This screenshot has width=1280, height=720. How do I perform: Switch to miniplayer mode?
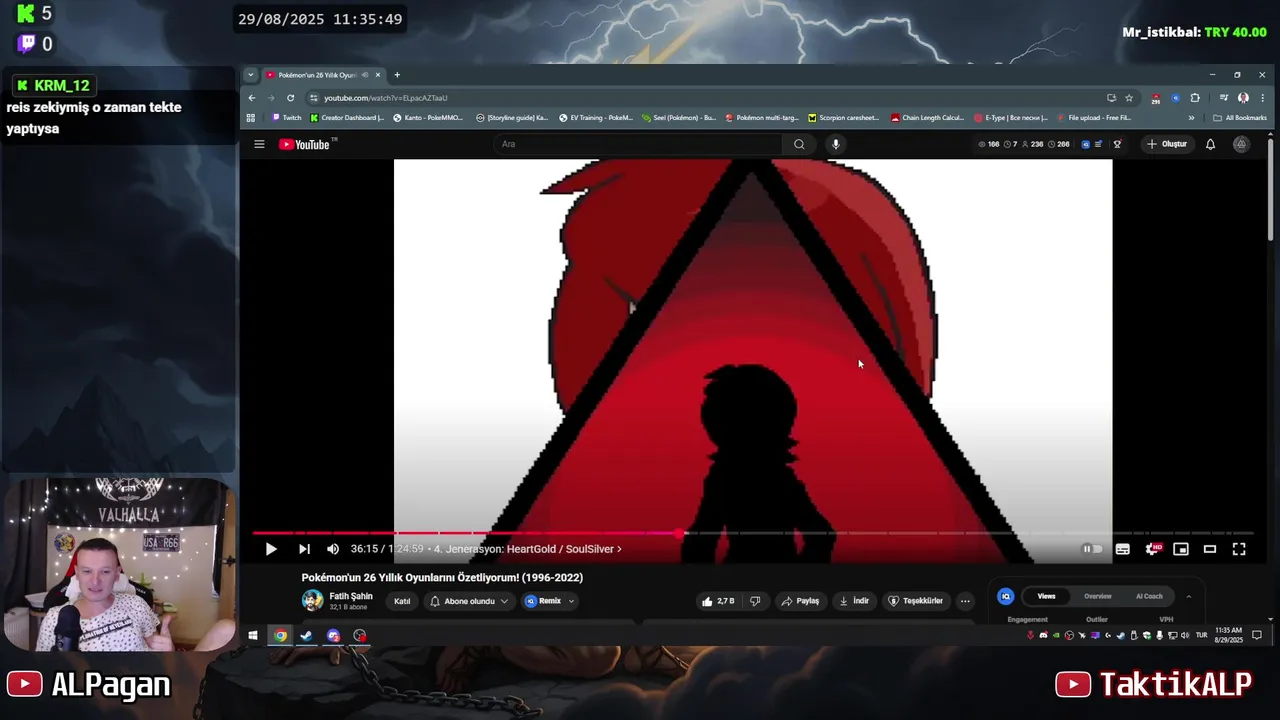(1181, 549)
